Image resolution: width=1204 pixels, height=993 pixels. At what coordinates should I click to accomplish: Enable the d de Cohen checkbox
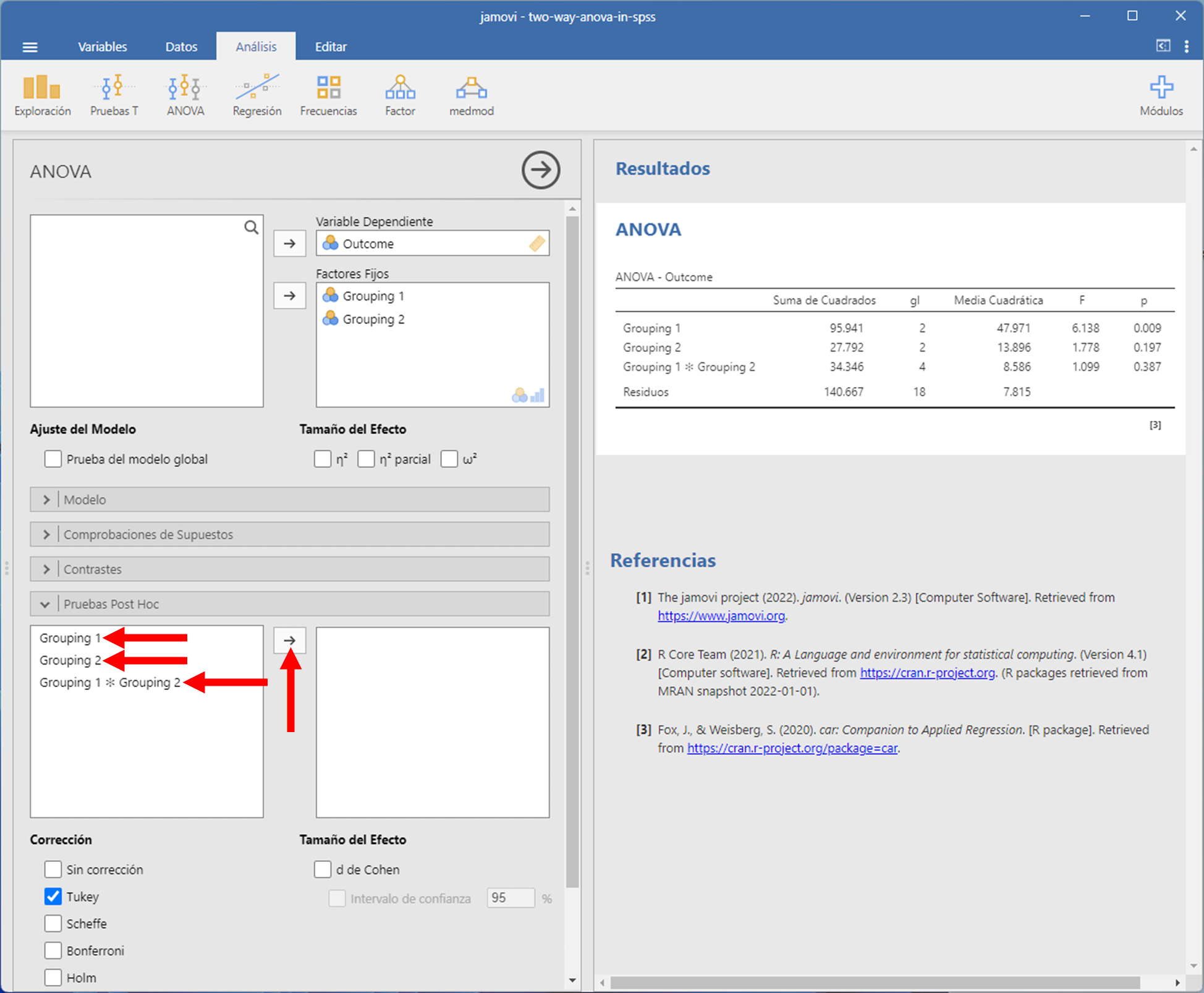click(323, 869)
